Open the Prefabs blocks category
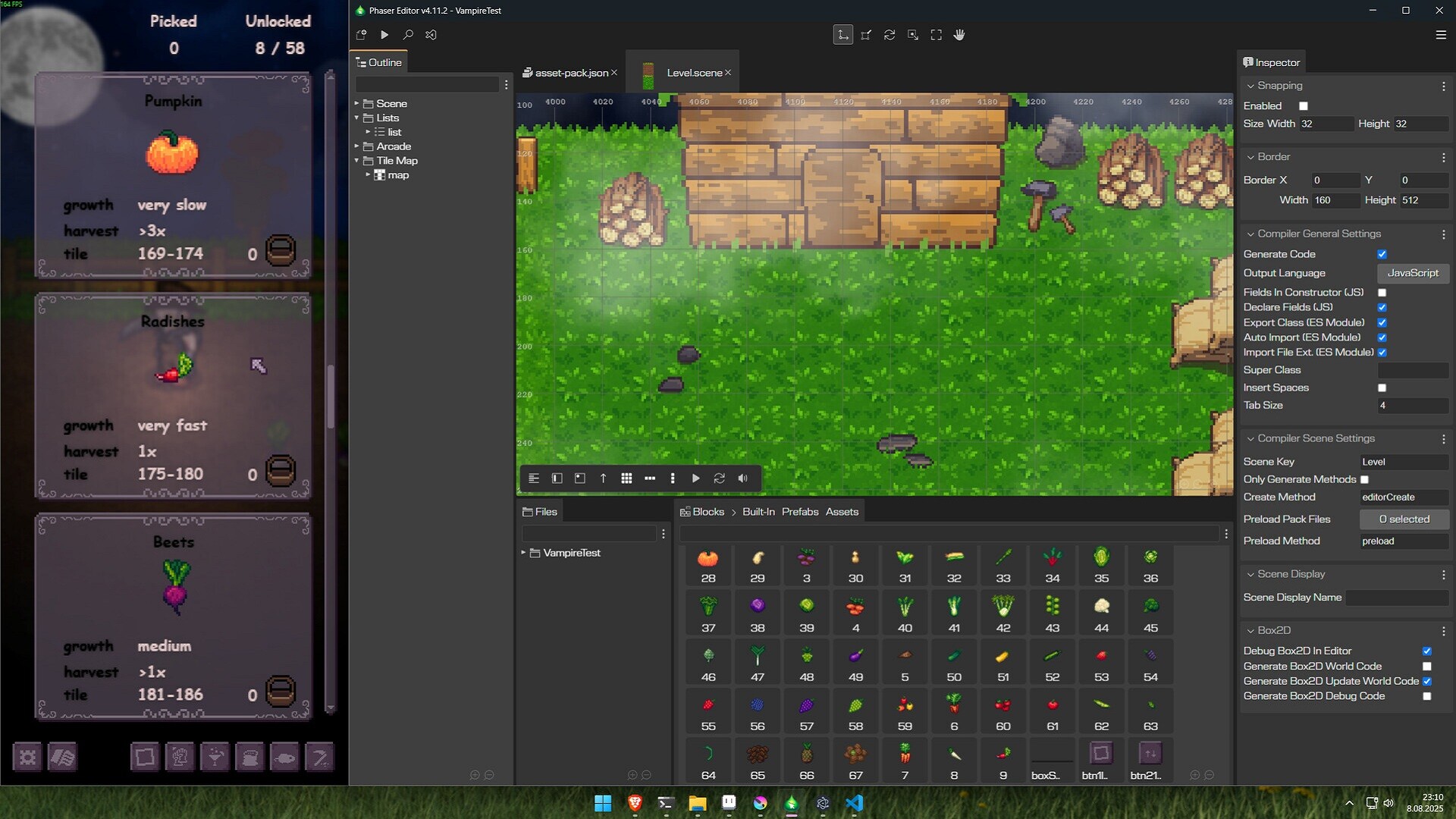 [799, 511]
